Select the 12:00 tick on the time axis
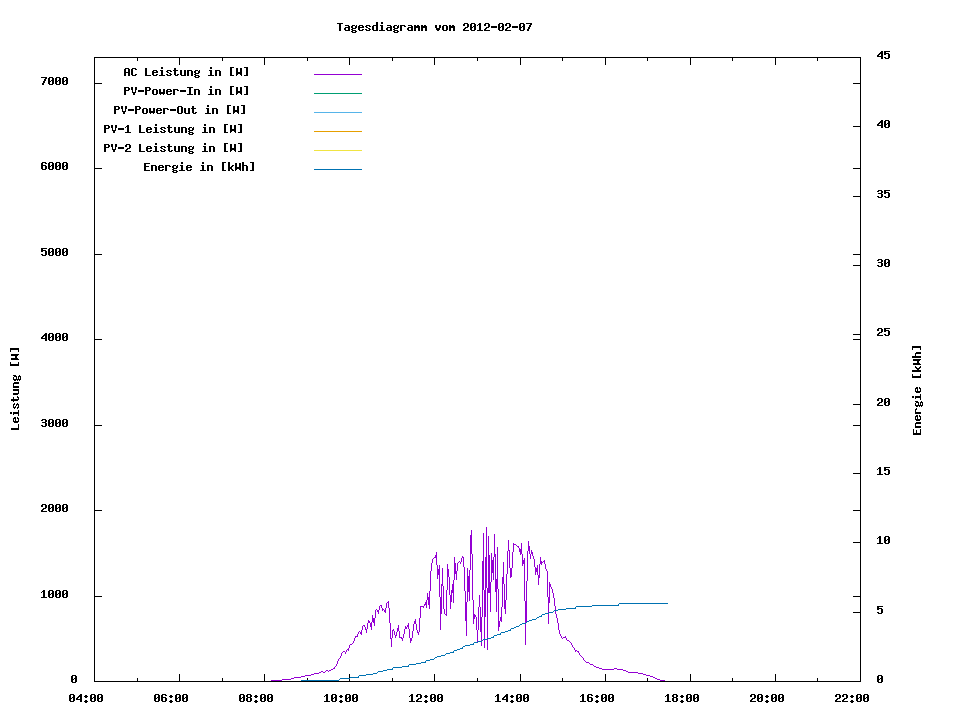This screenshot has height=720, width=960. tap(426, 698)
